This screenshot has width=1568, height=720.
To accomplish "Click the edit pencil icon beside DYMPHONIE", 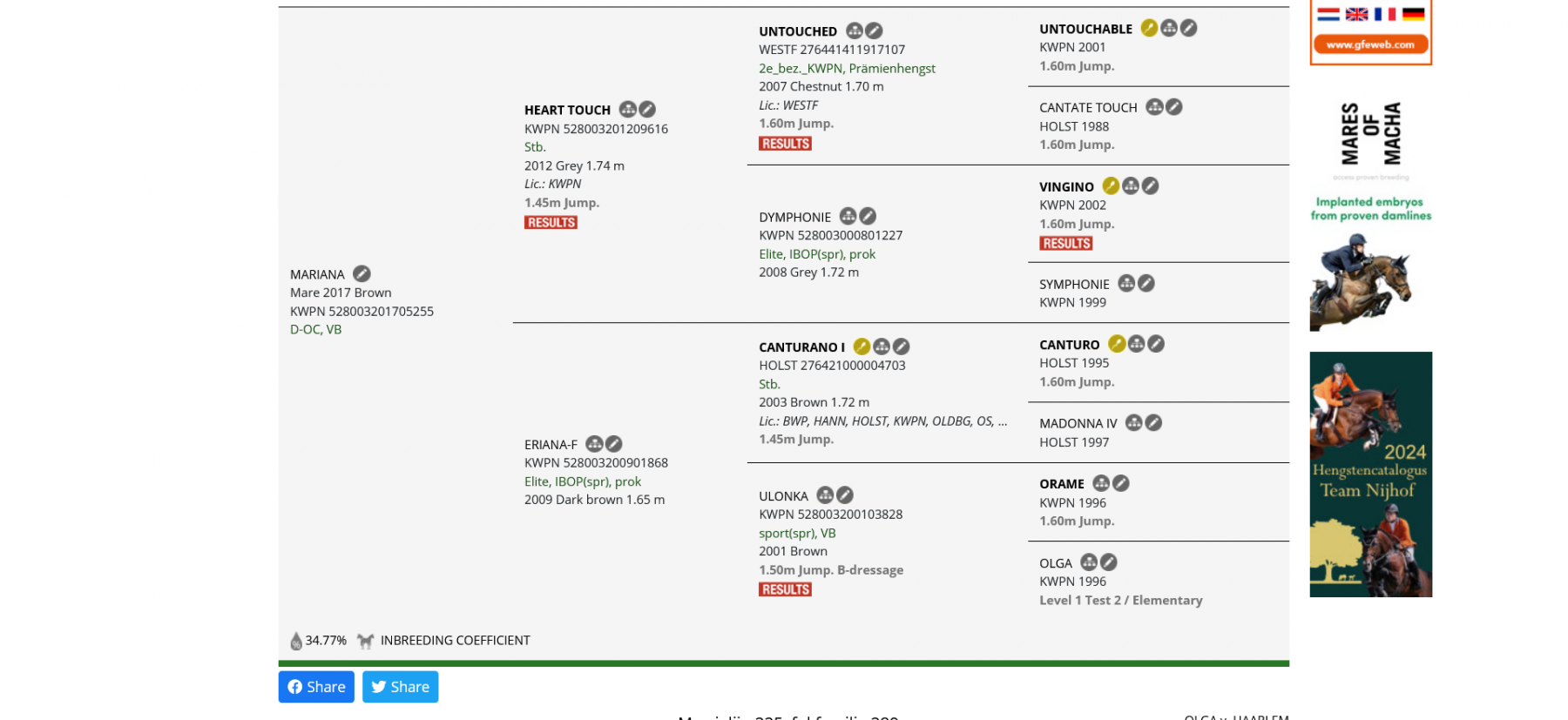I will [868, 217].
